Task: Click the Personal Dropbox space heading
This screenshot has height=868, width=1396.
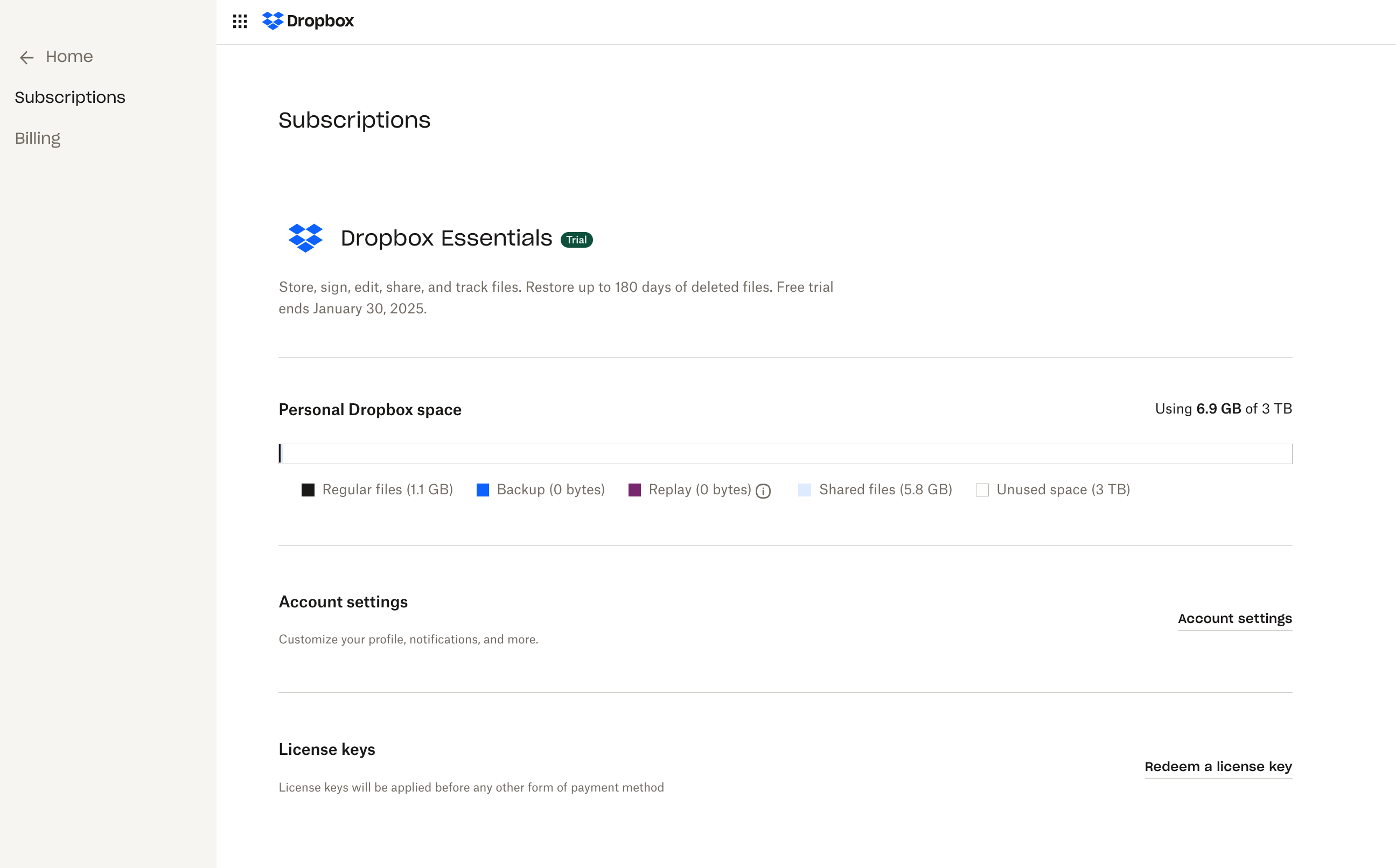Action: click(x=370, y=409)
